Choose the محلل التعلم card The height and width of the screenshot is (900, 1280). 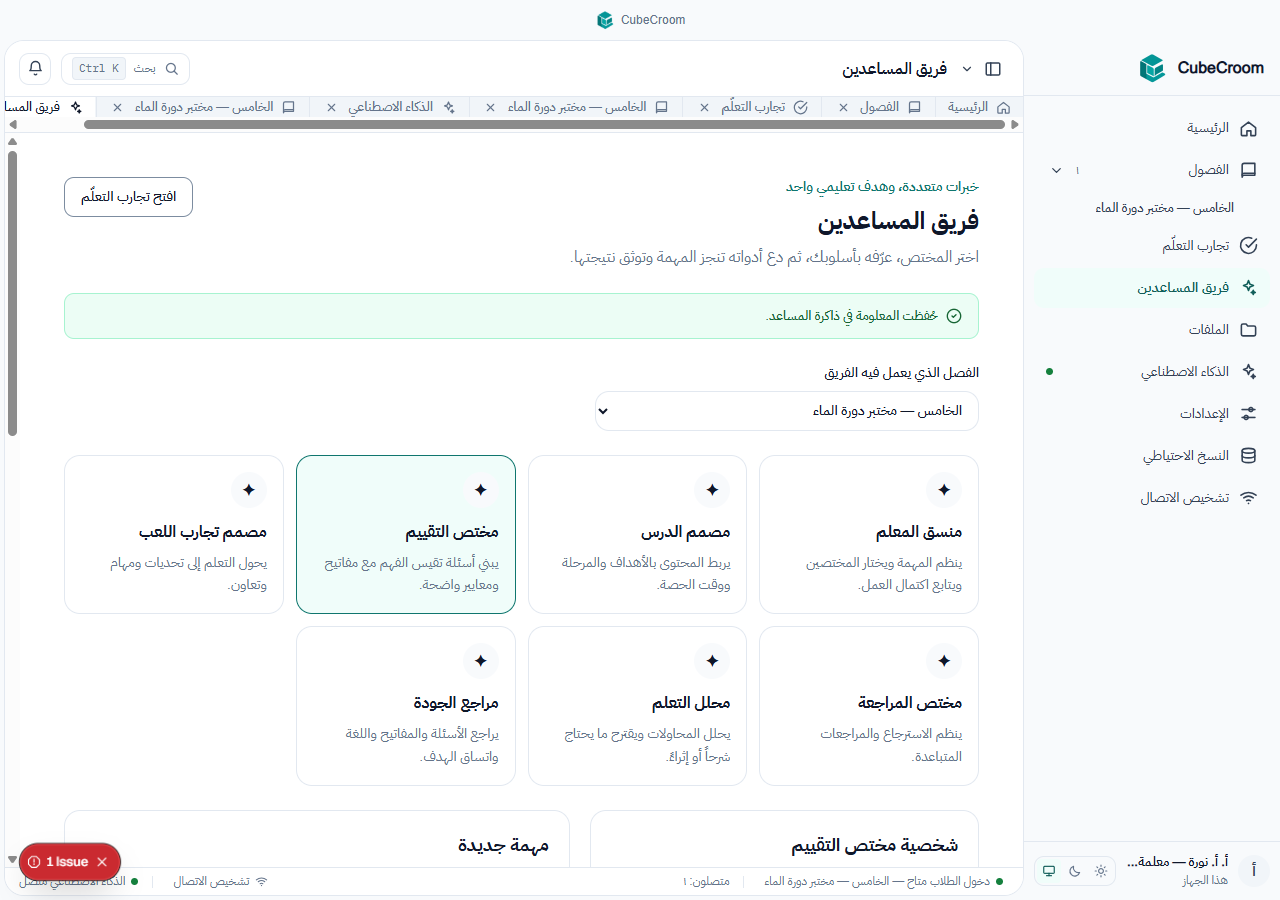point(637,706)
